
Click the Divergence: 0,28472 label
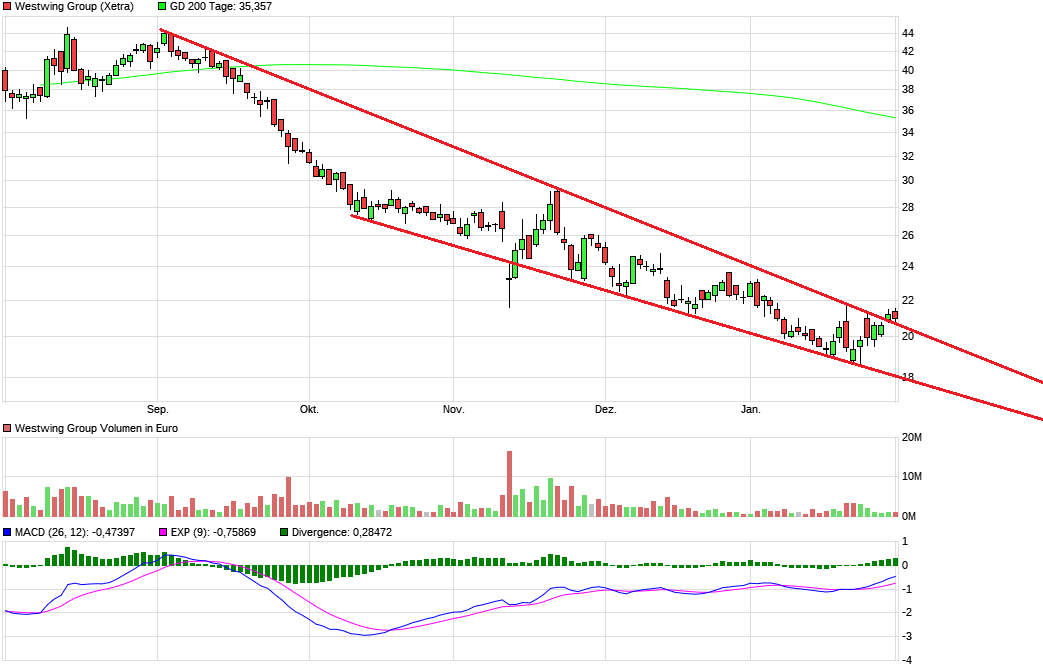[342, 532]
